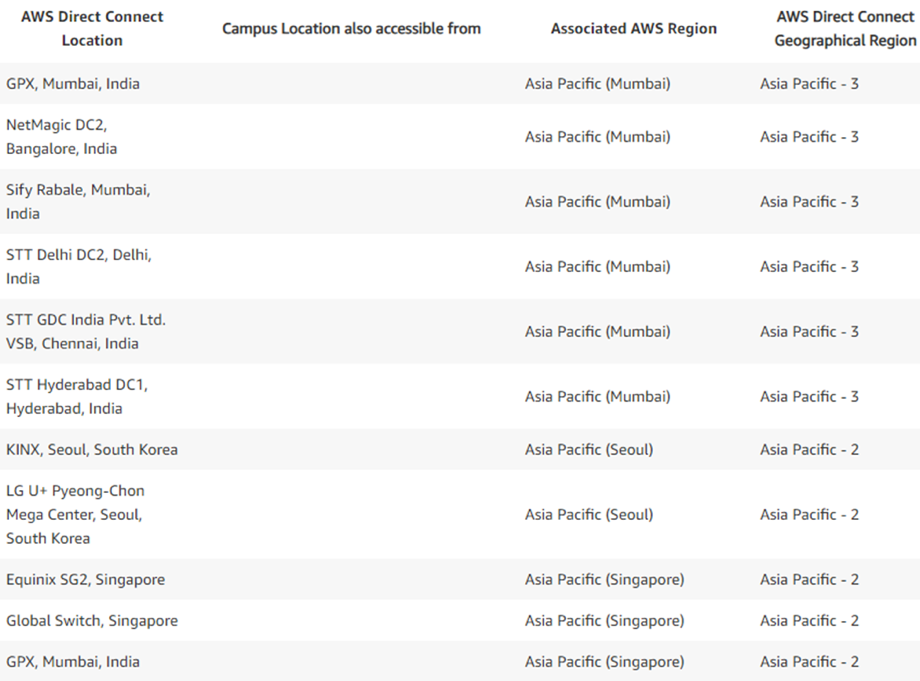Click the AWS Direct Connect Geographical Region header
Image resolution: width=920 pixels, height=681 pixels.
click(845, 28)
